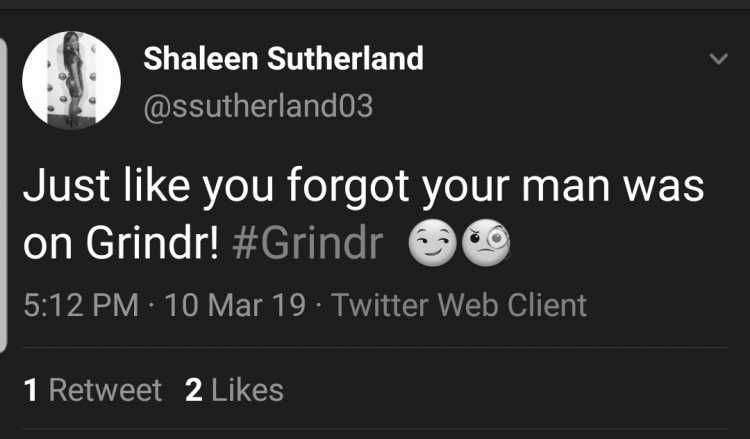The image size is (750, 439).
Task: View the 1 Retweet list
Action: point(93,390)
